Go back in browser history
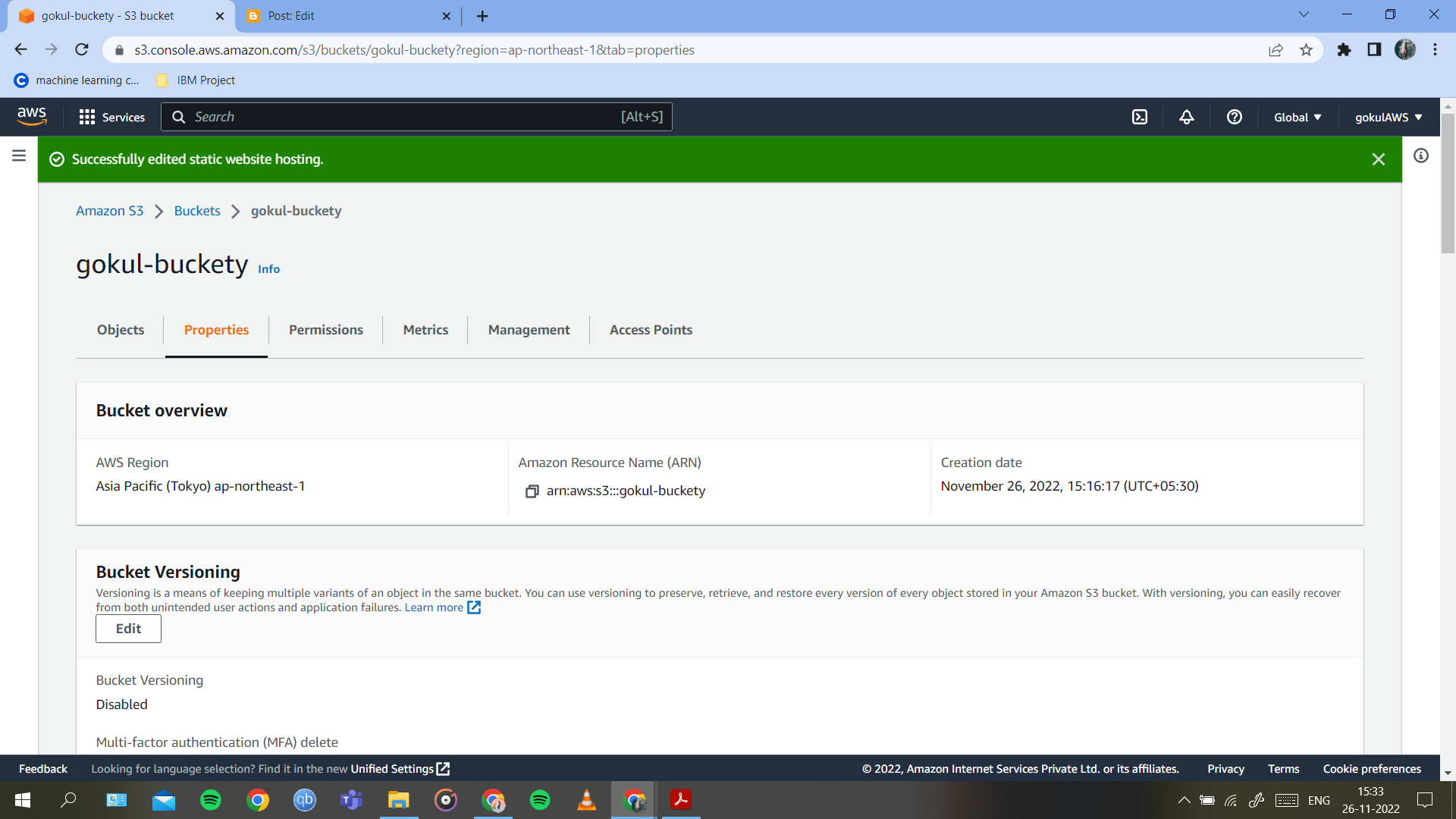 click(x=20, y=50)
